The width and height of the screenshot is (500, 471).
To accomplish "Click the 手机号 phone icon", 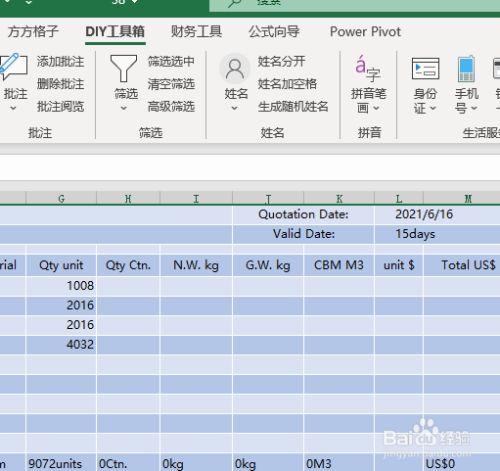I will coord(466,69).
